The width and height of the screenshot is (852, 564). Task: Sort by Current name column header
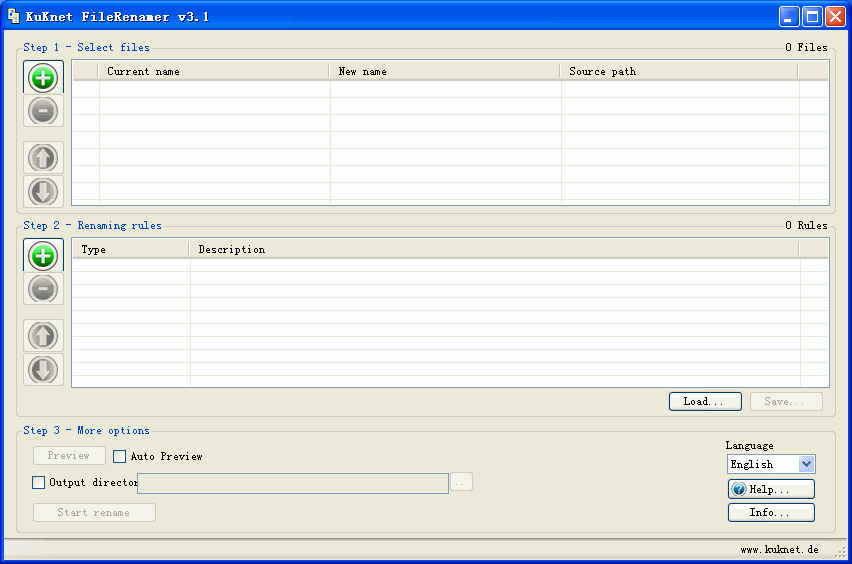click(213, 71)
